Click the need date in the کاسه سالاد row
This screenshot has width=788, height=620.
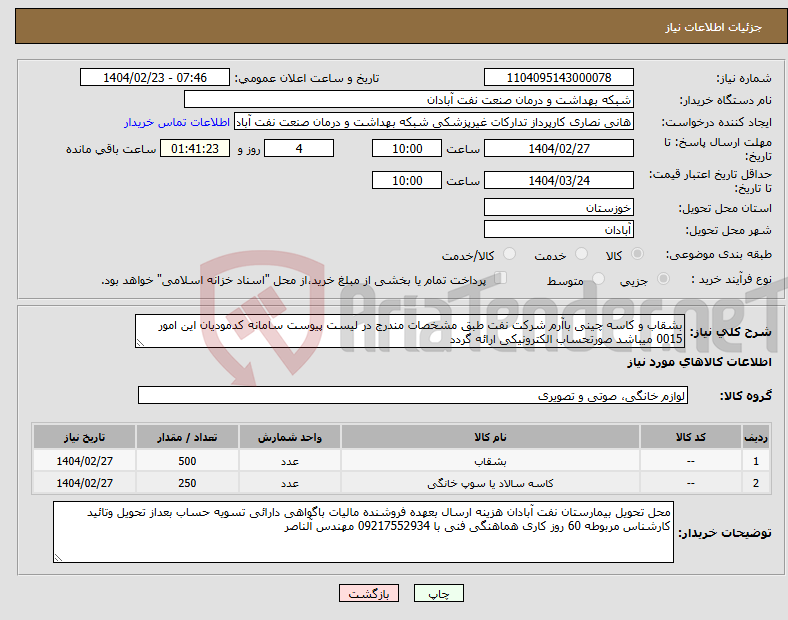84,483
